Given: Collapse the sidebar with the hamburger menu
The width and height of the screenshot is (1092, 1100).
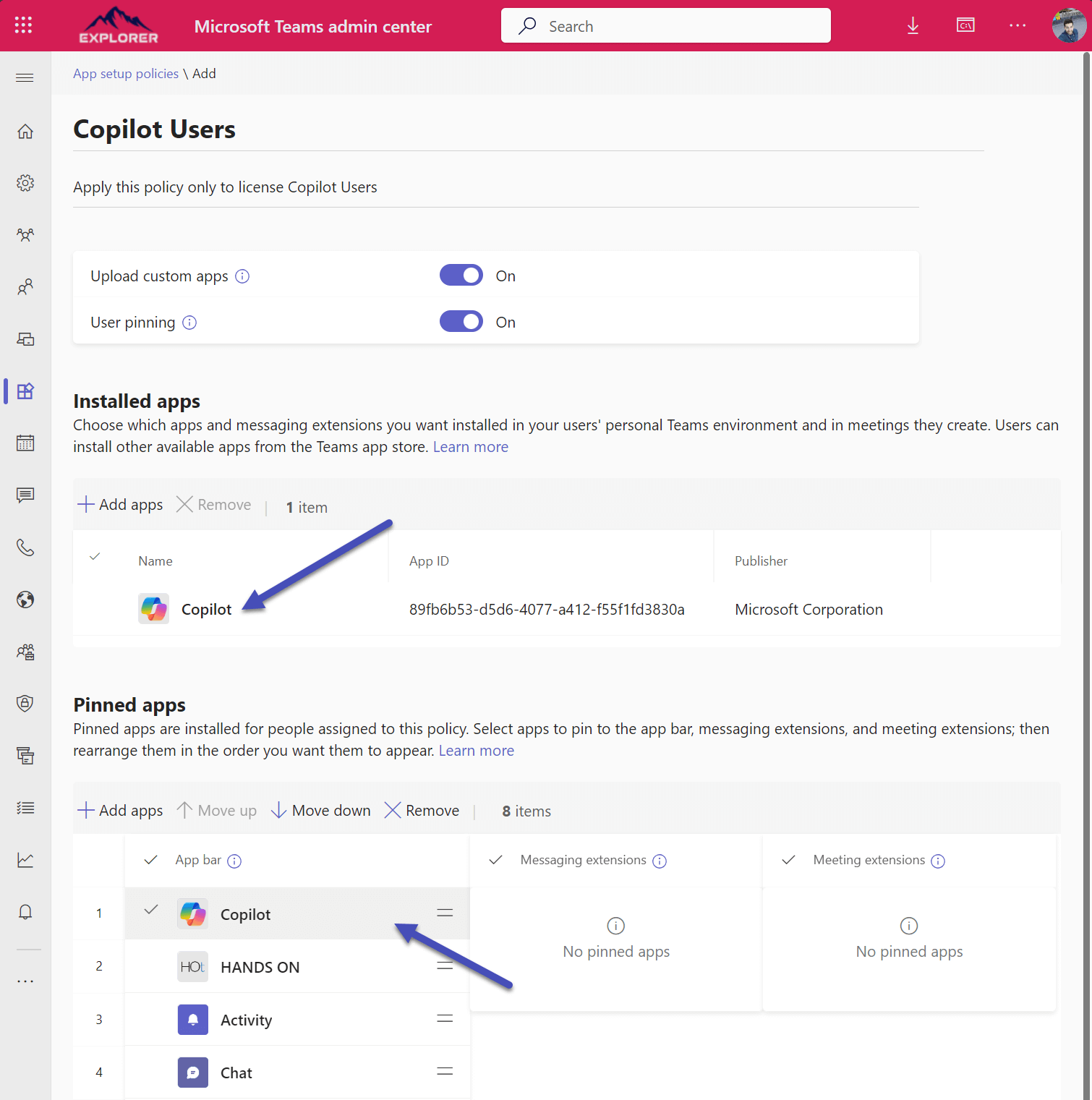Looking at the screenshot, I should [24, 77].
